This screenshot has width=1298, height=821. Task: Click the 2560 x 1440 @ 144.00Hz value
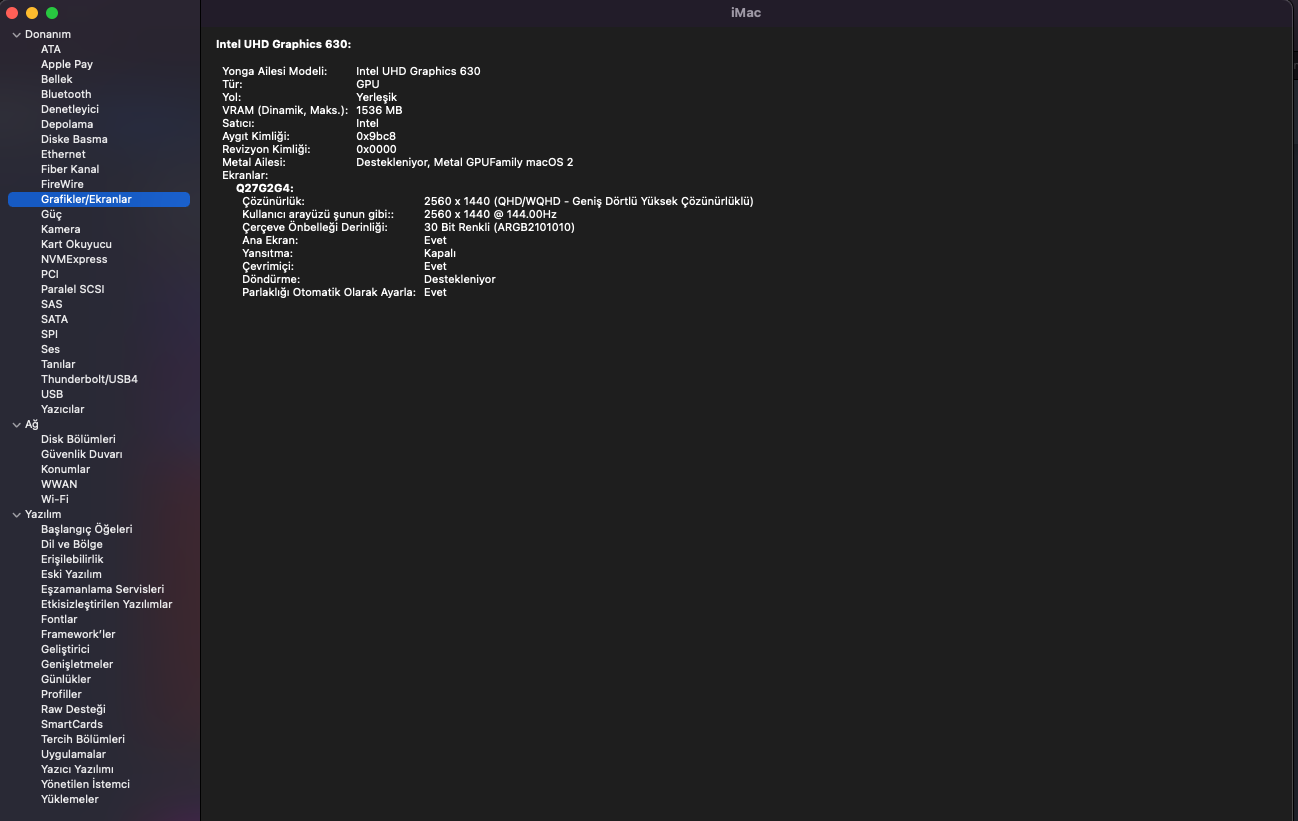[x=490, y=214]
